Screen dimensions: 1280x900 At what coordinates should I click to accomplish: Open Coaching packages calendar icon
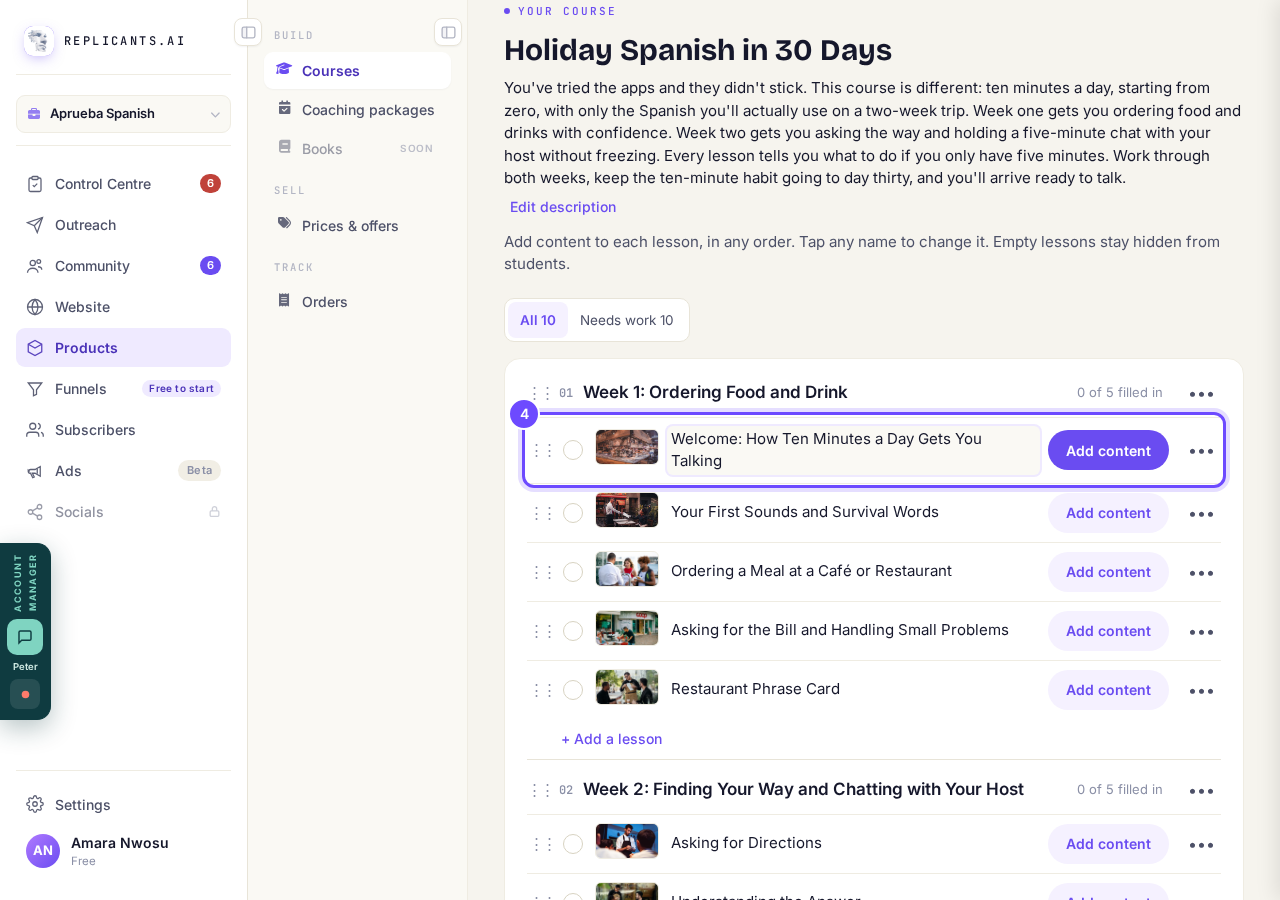tap(285, 108)
